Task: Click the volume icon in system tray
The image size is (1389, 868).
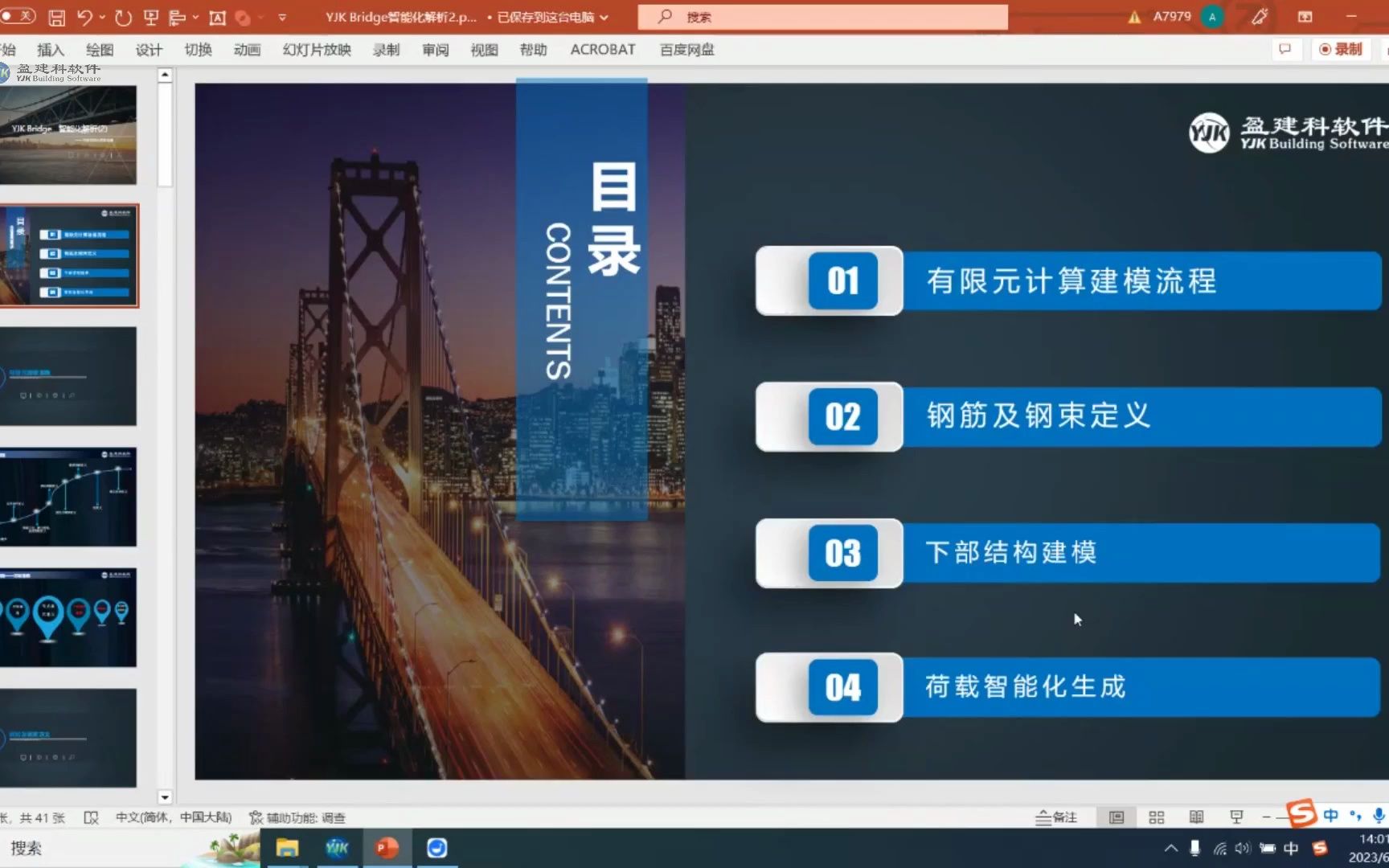Action: click(1244, 848)
